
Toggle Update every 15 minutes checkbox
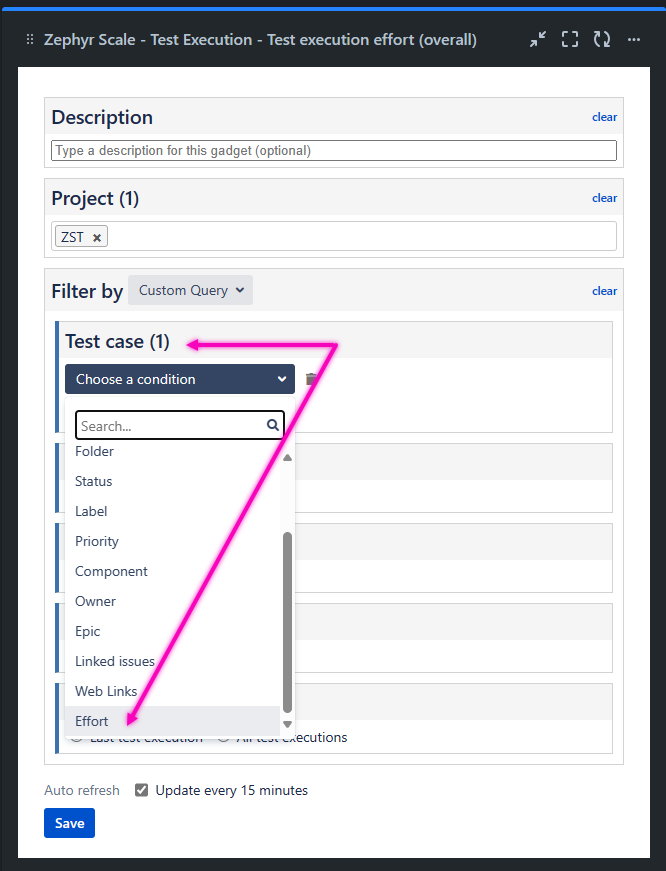(x=142, y=790)
